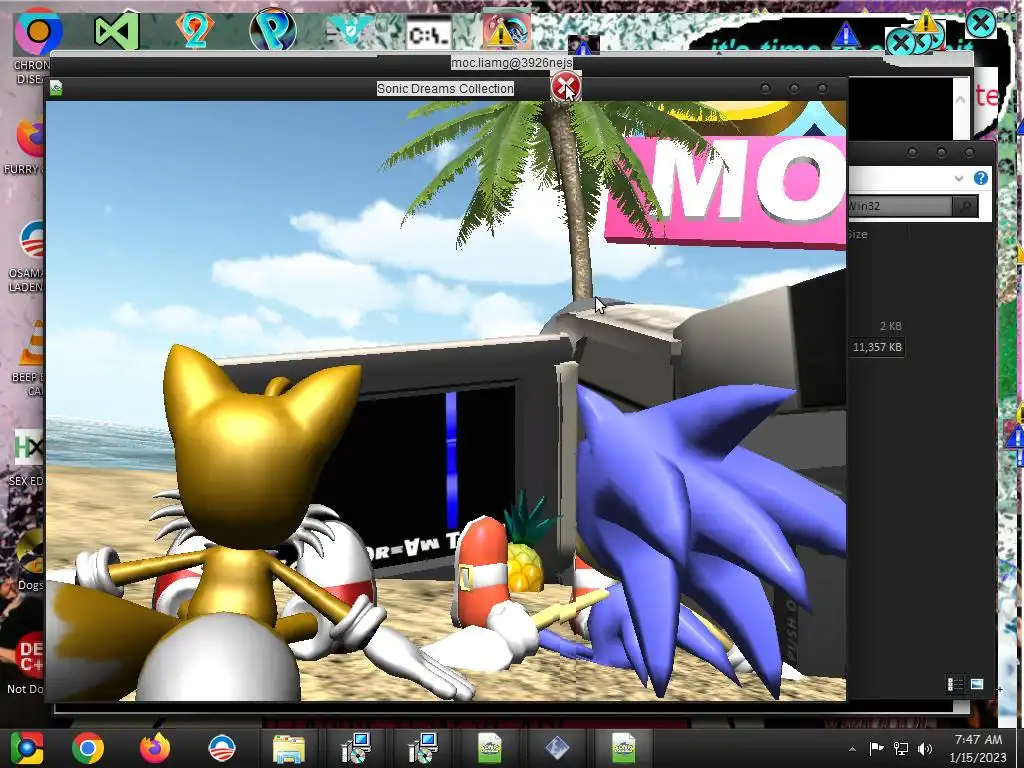This screenshot has height=768, width=1024.
Task: Click the Sonic Dreams Collection title text
Action: pos(445,88)
